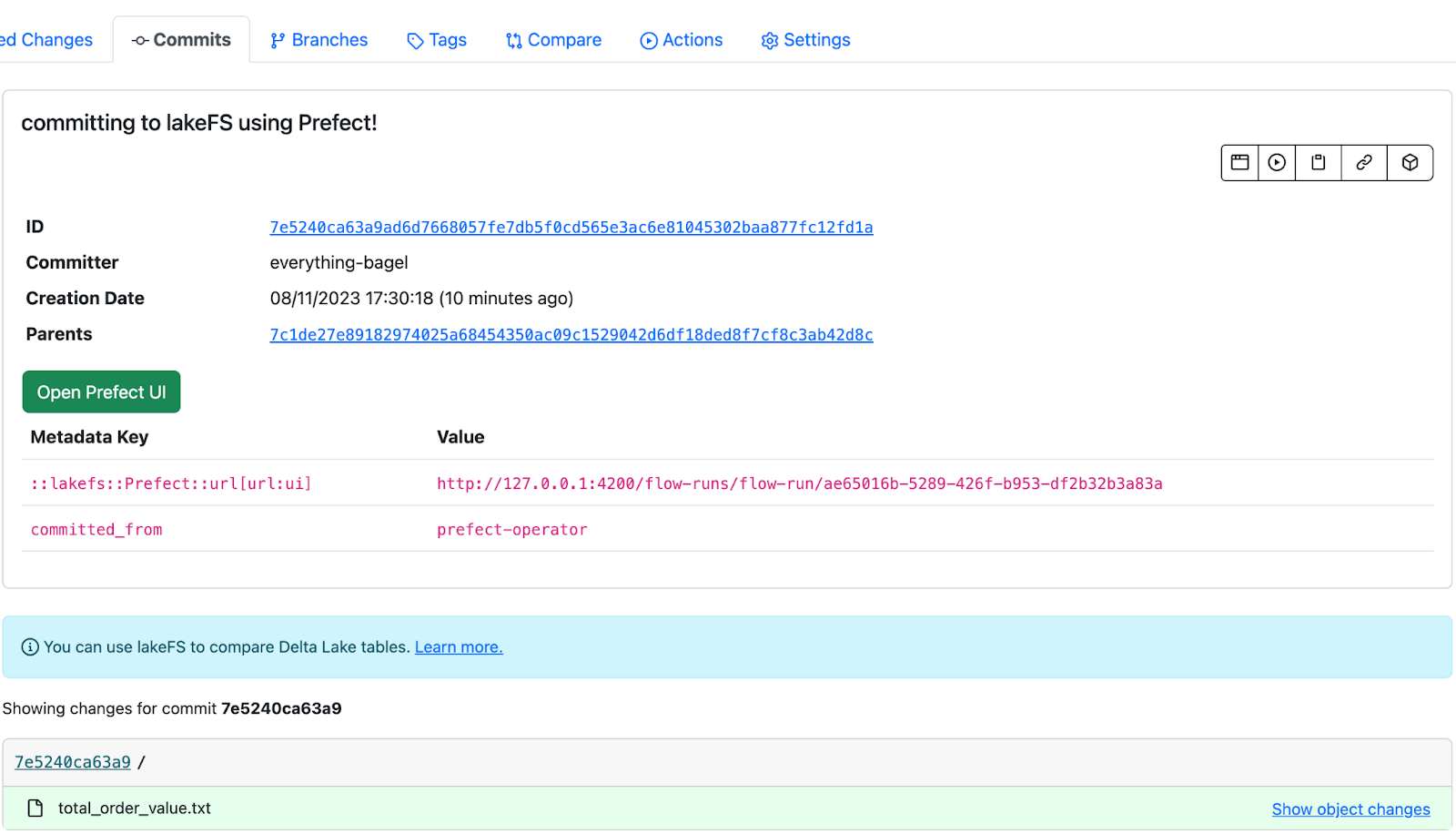This screenshot has height=834, width=1456.
Task: Click the total_order_value.txt file name
Action: 135,809
